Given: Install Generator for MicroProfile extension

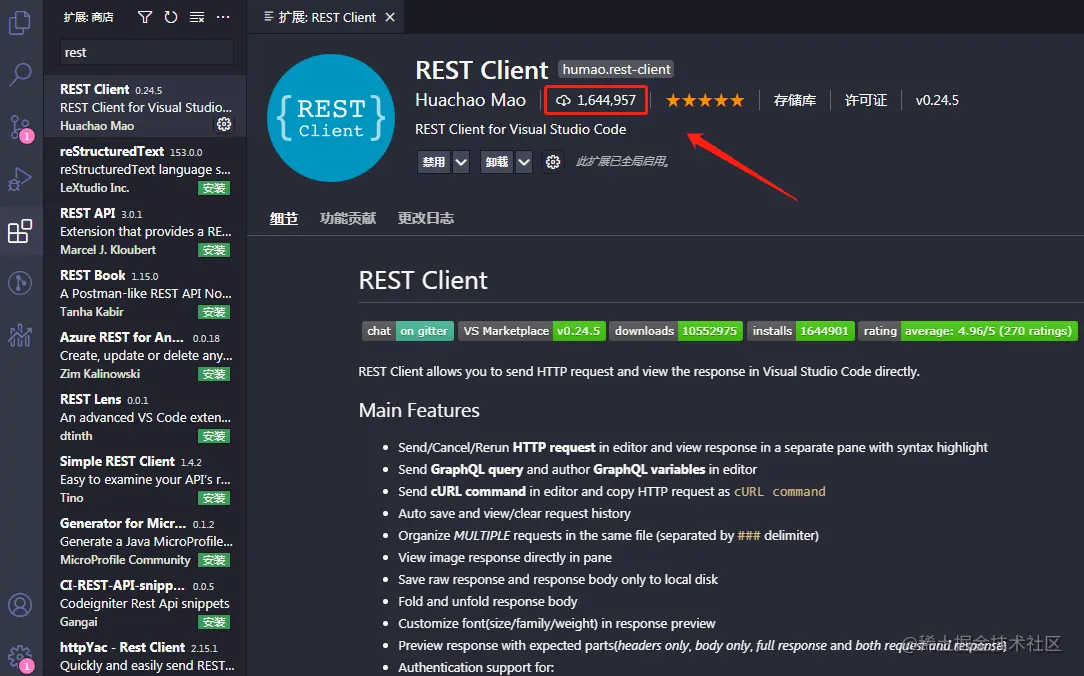Looking at the screenshot, I should pos(214,560).
